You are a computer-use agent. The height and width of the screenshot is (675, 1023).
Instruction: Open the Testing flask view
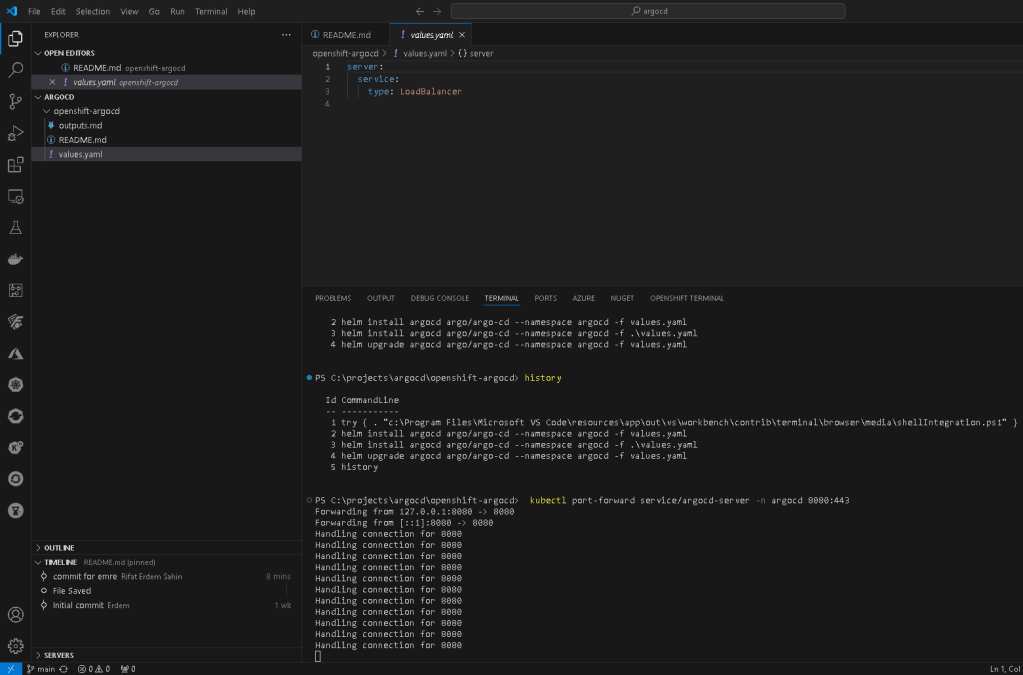[16, 228]
